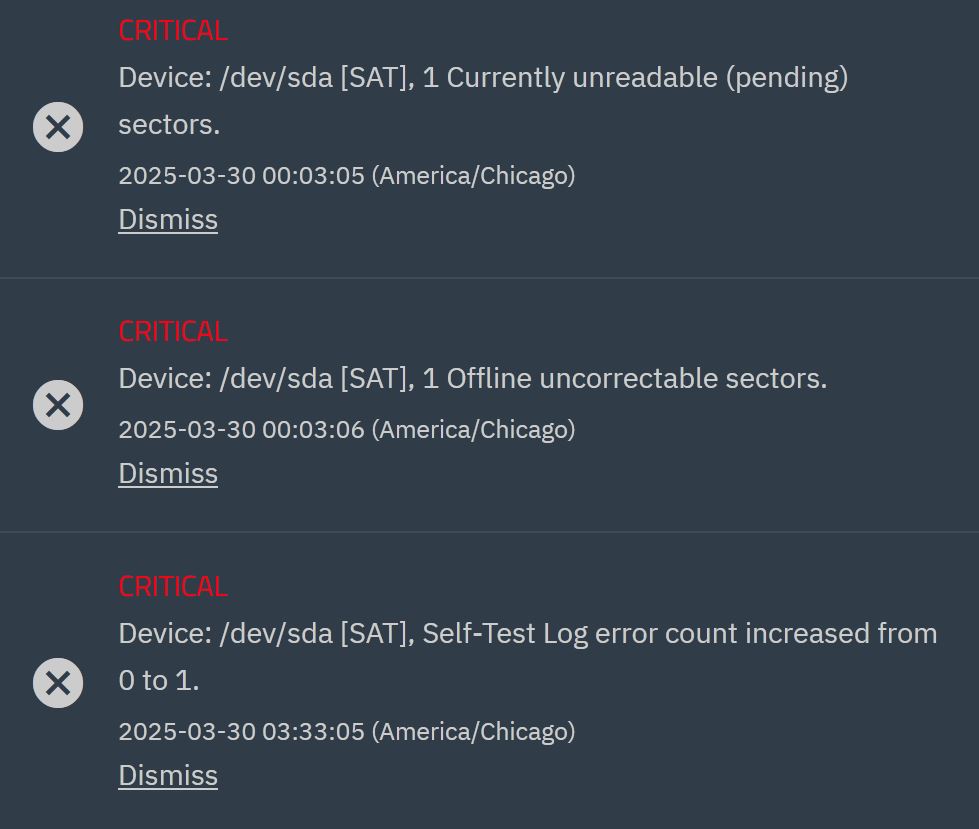Click the 00:03:05 timestamp of the first alert

313,176
